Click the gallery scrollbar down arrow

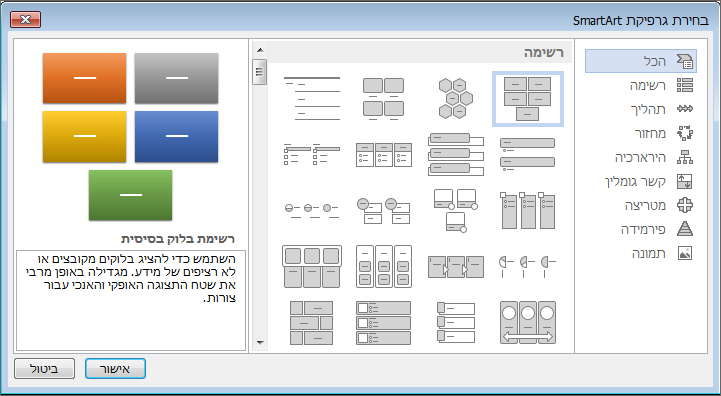[260, 343]
